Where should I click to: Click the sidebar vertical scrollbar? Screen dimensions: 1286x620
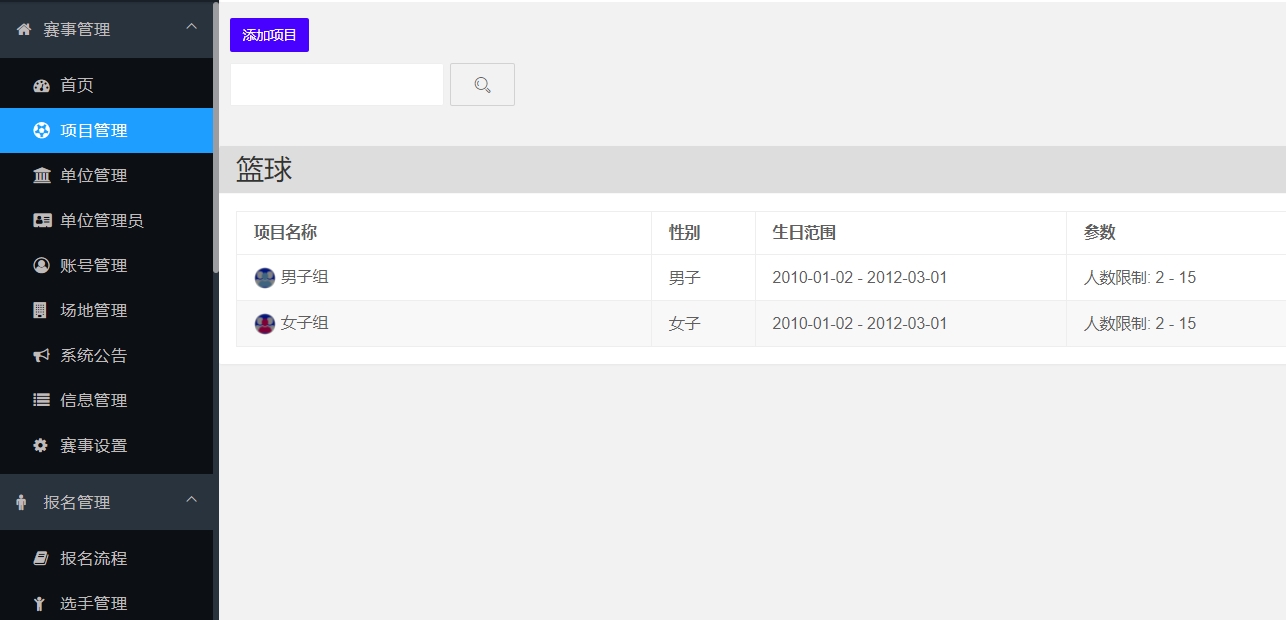tap(215, 140)
